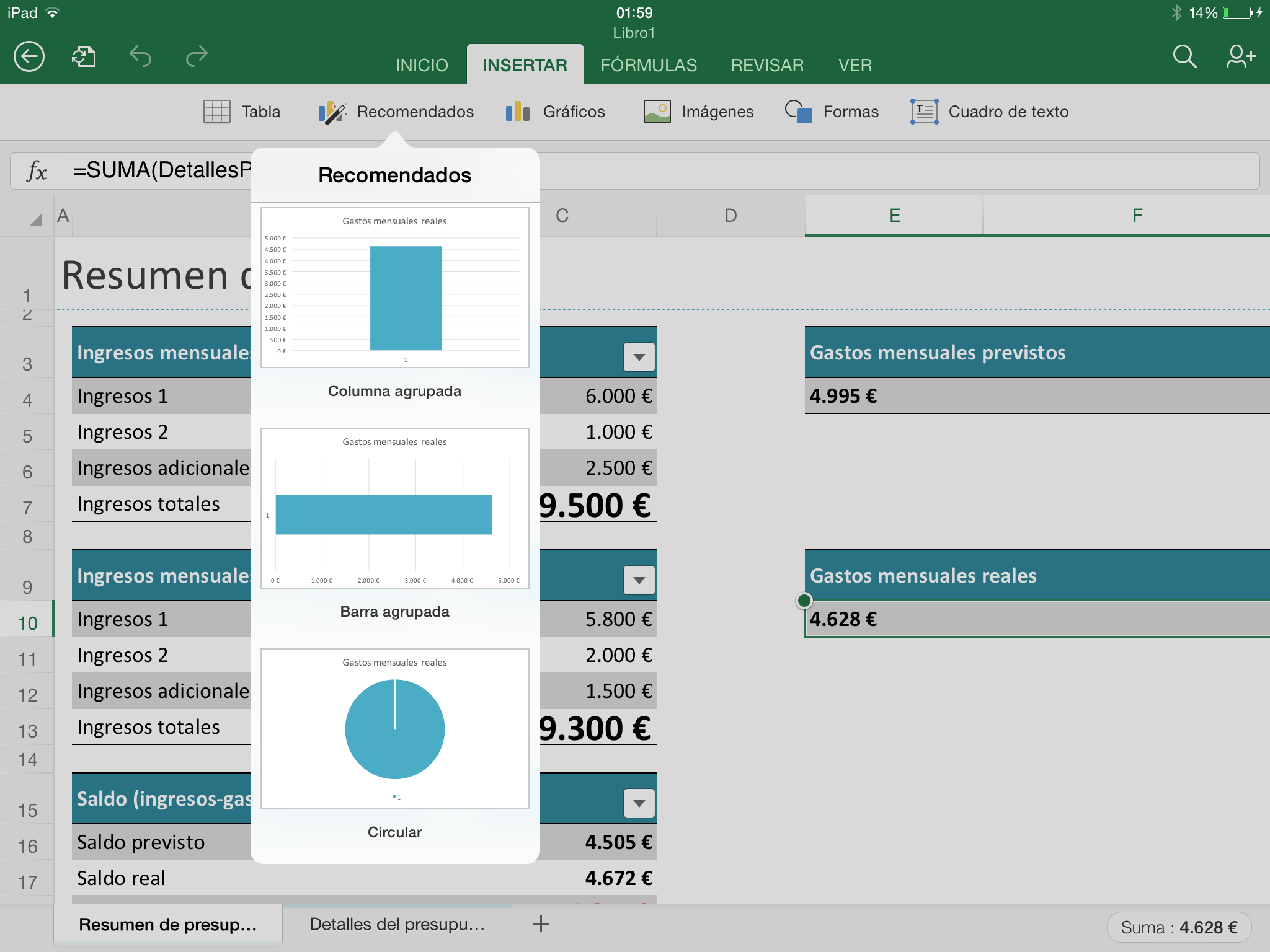Screen dimensions: 1270x952
Task: Click the undo arrow icon
Action: (140, 57)
